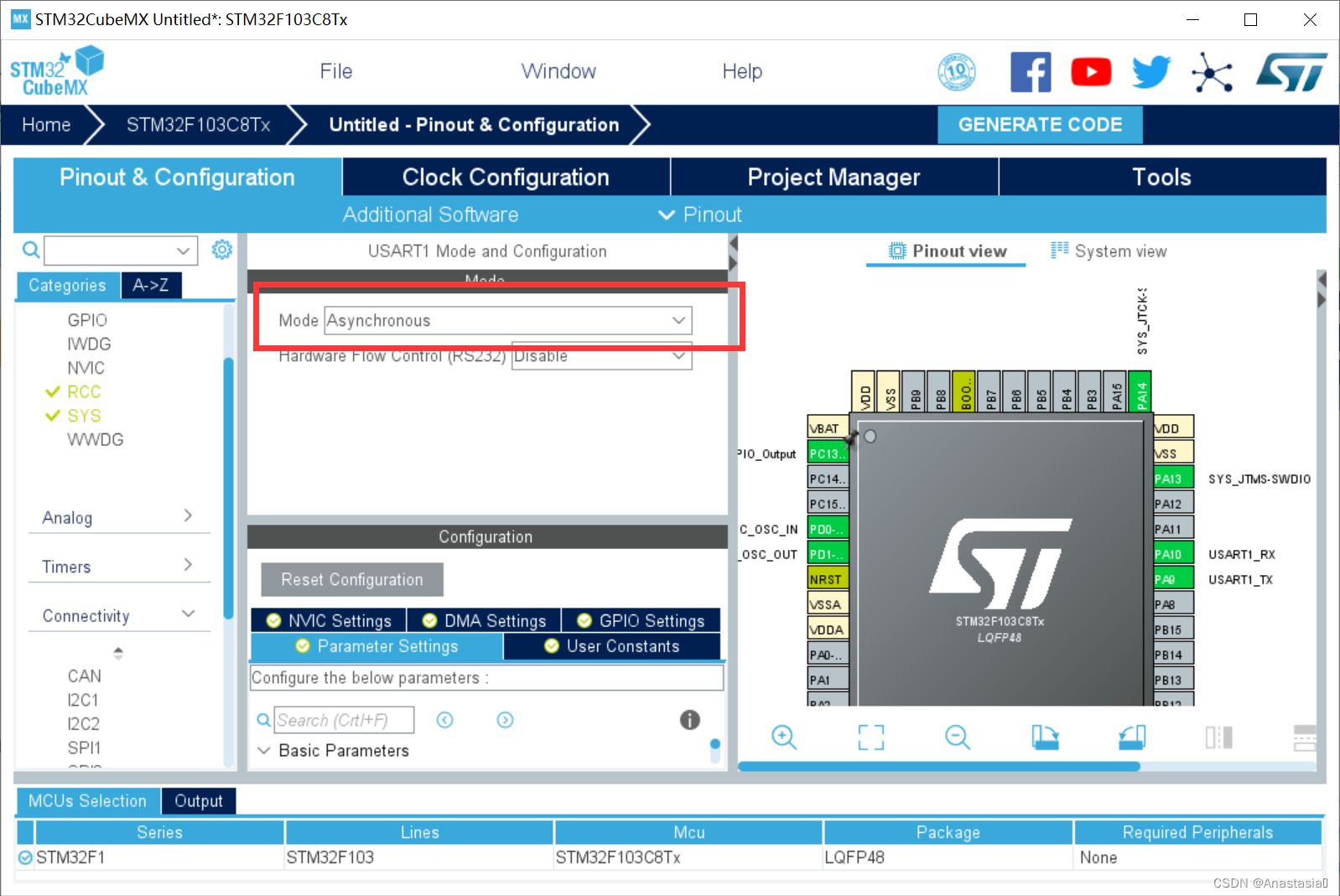Screen dimensions: 1340x896
Task: Switch to System view
Action: click(1109, 251)
